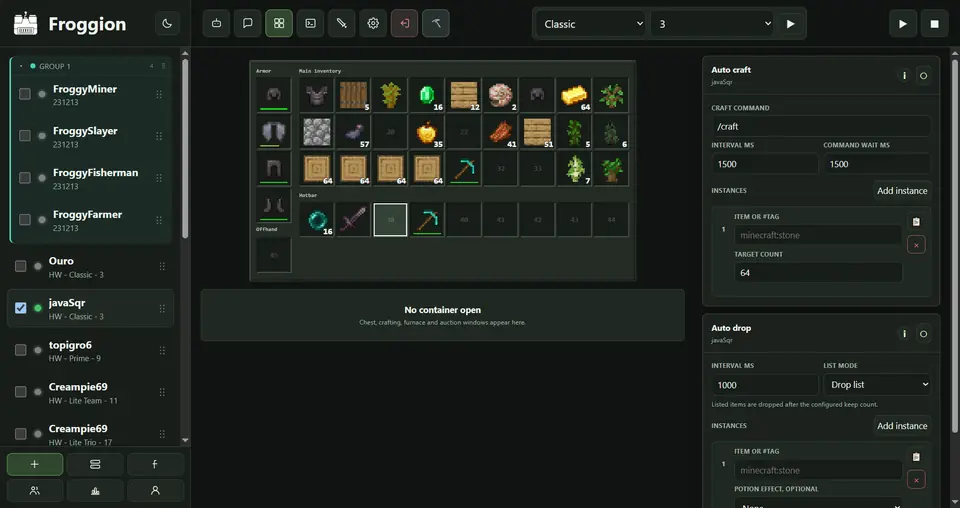Screen dimensions: 960x508
Task: Check the FroggyFisherman checkbox
Action: click(x=24, y=177)
